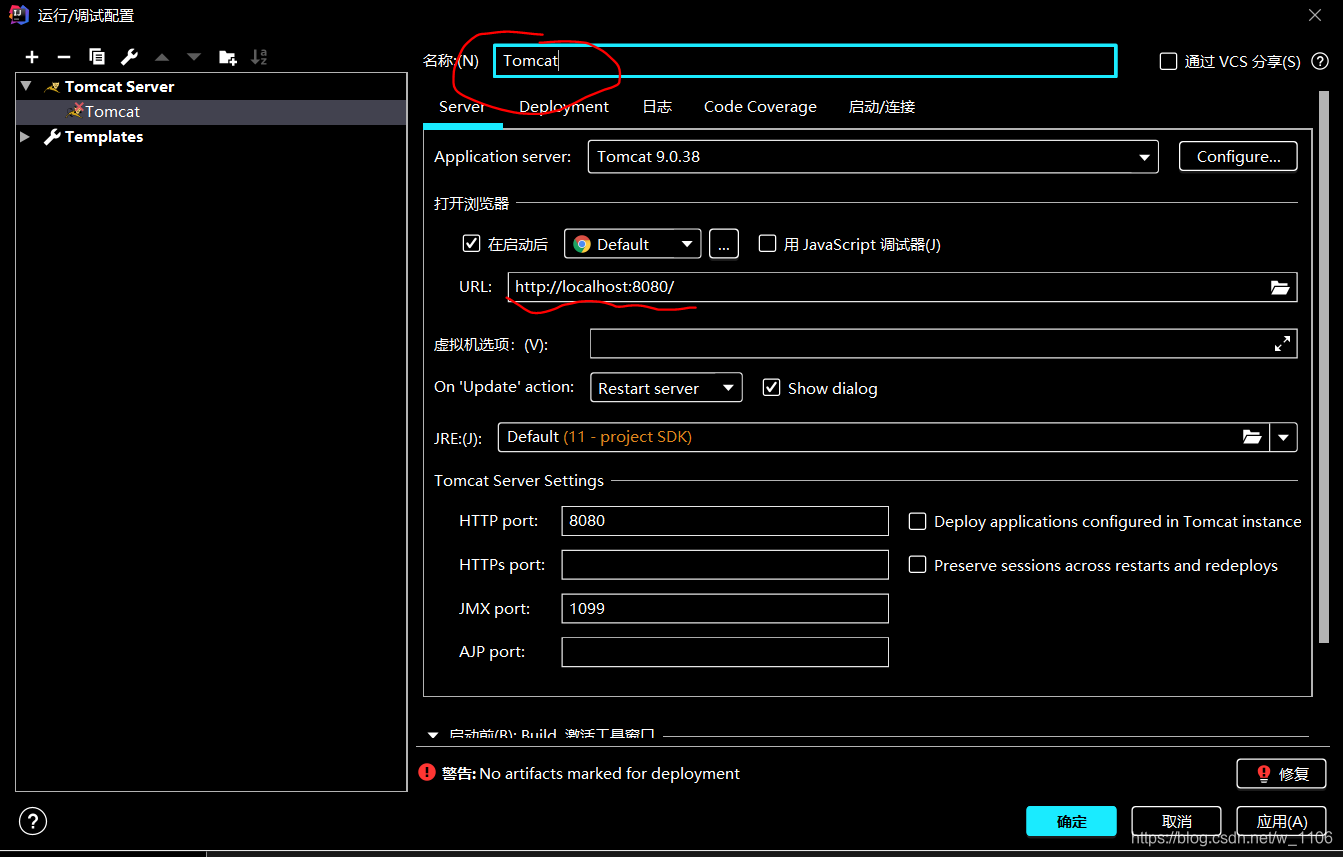The image size is (1343, 857).
Task: Open the 日志 logs tab
Action: tap(657, 107)
